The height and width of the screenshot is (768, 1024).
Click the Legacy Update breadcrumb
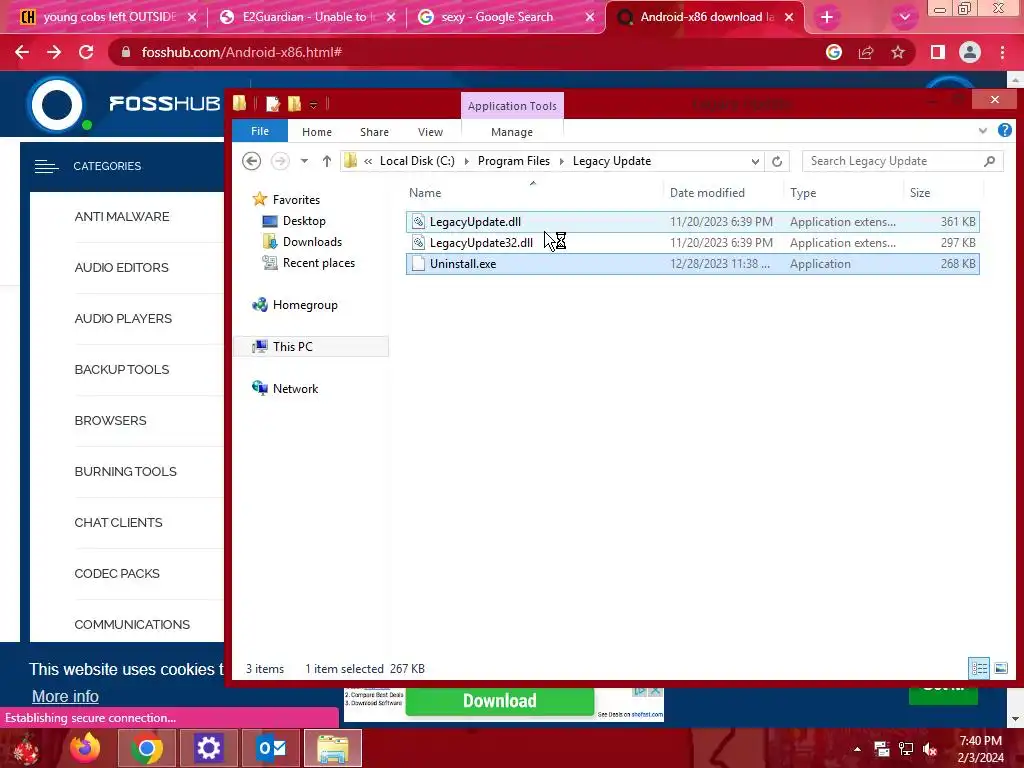click(612, 161)
